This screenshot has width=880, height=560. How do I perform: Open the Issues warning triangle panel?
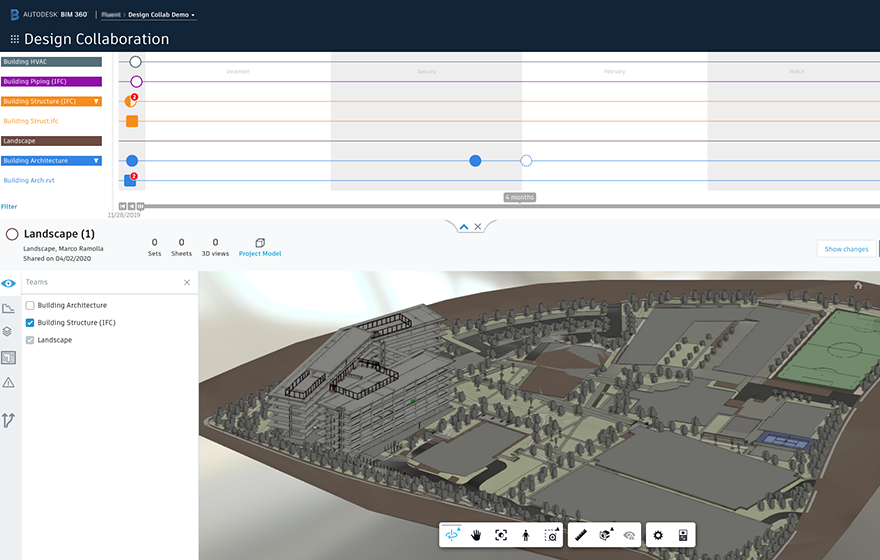coord(8,383)
